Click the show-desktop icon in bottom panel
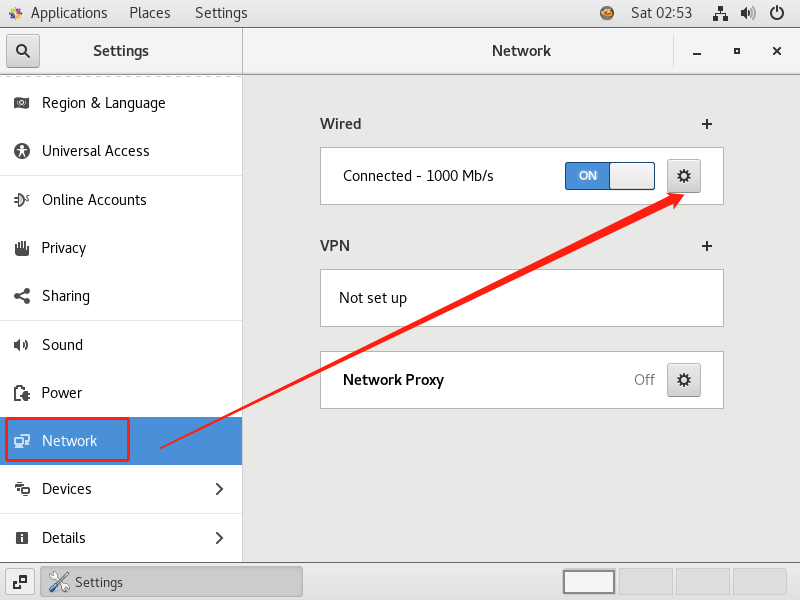 (20, 582)
